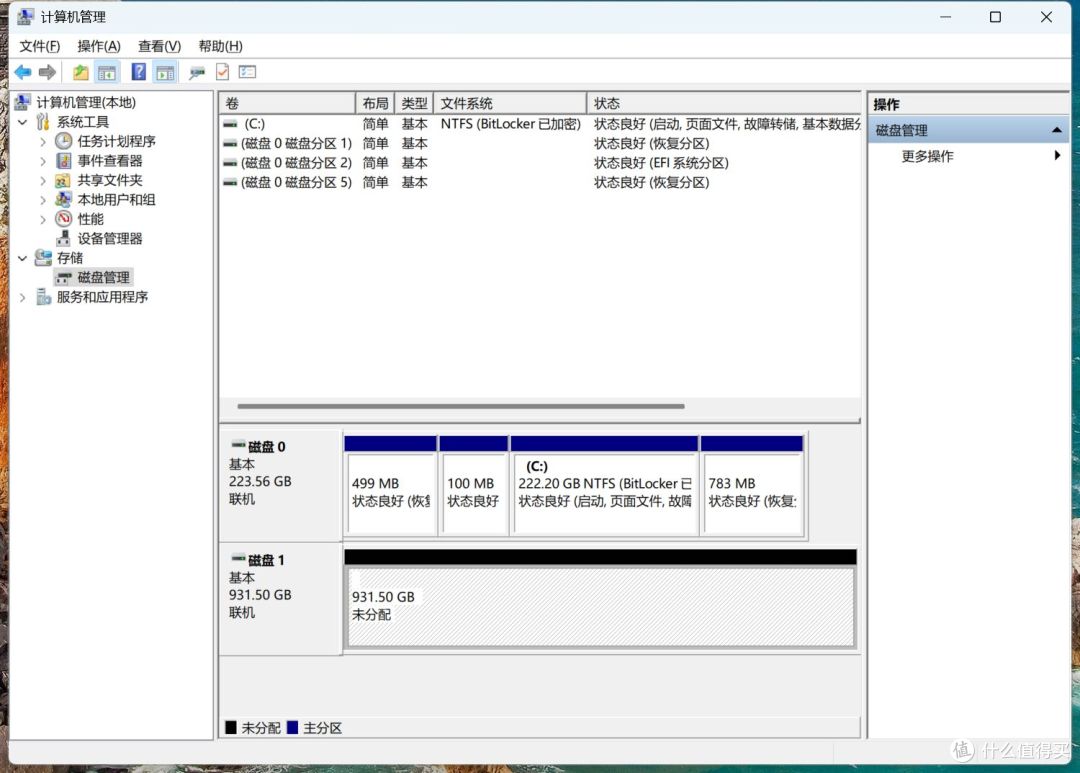Expand the 本地用户和组 node
1080x773 pixels.
coord(43,200)
